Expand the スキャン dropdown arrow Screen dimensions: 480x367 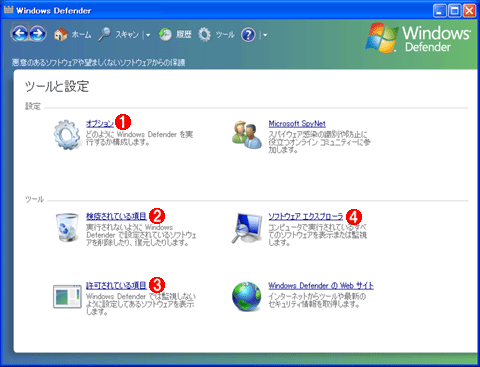pos(148,35)
